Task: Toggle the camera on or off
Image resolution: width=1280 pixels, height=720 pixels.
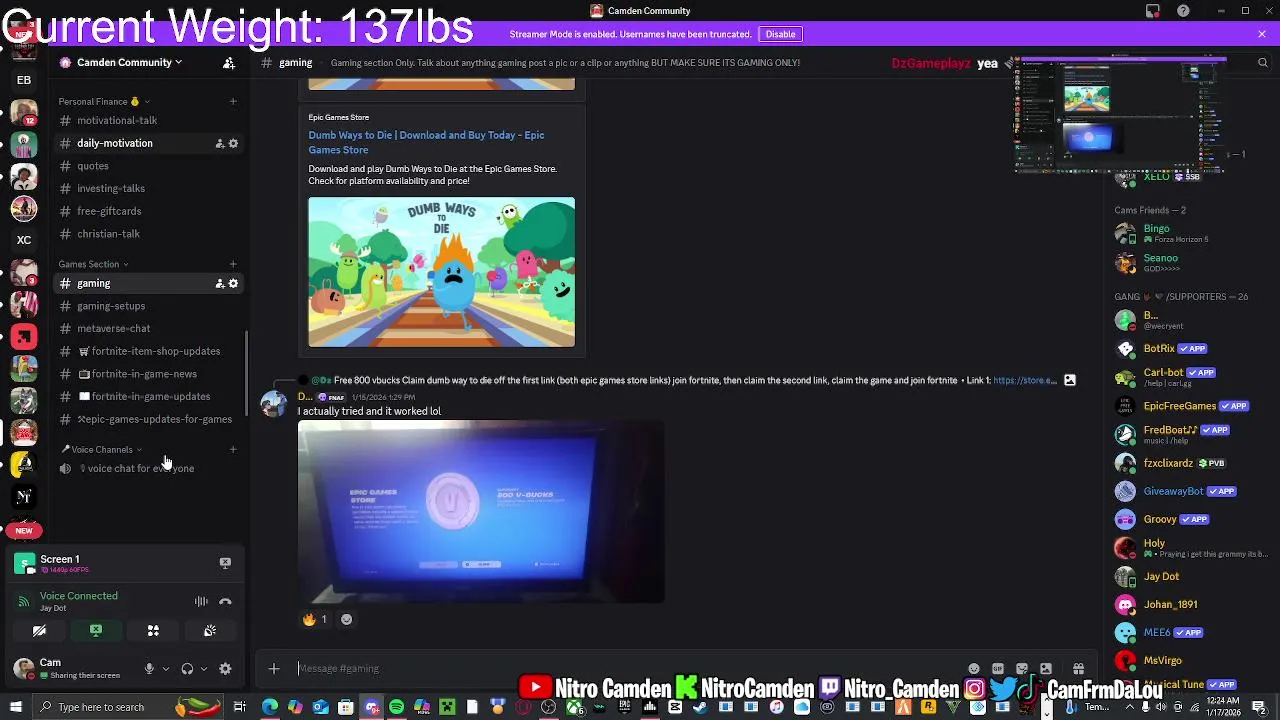Action: pos(39,631)
